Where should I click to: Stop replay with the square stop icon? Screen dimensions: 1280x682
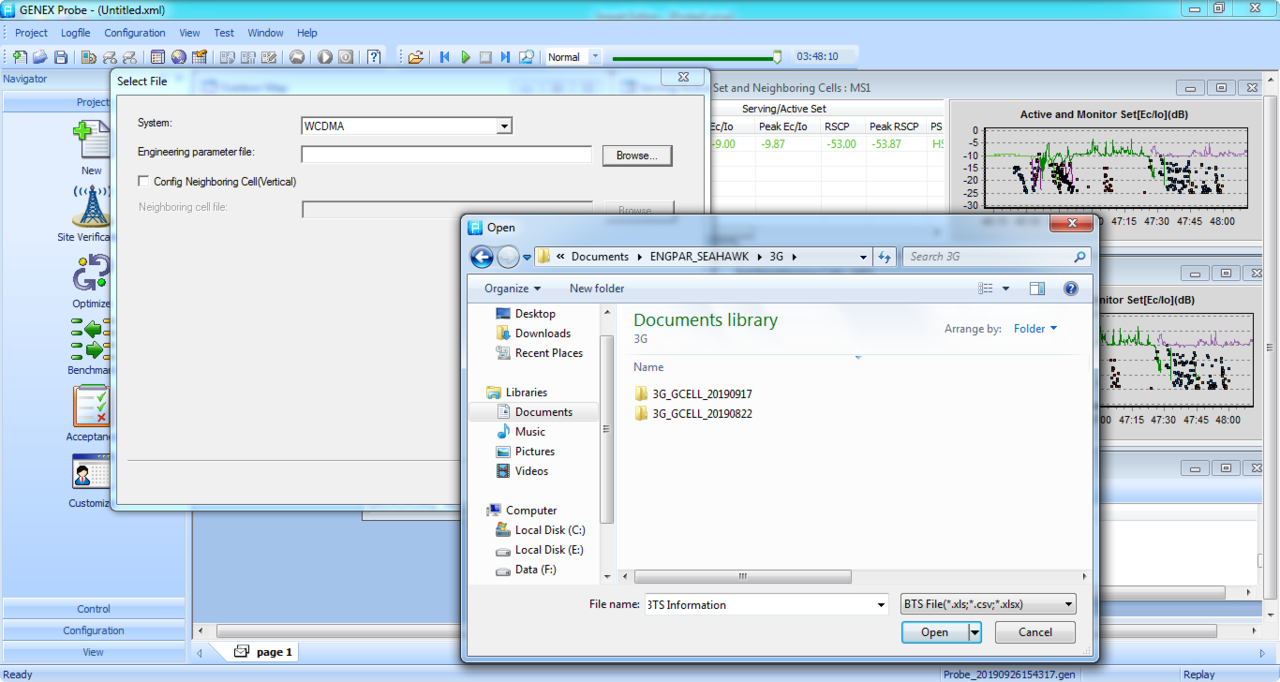point(485,57)
